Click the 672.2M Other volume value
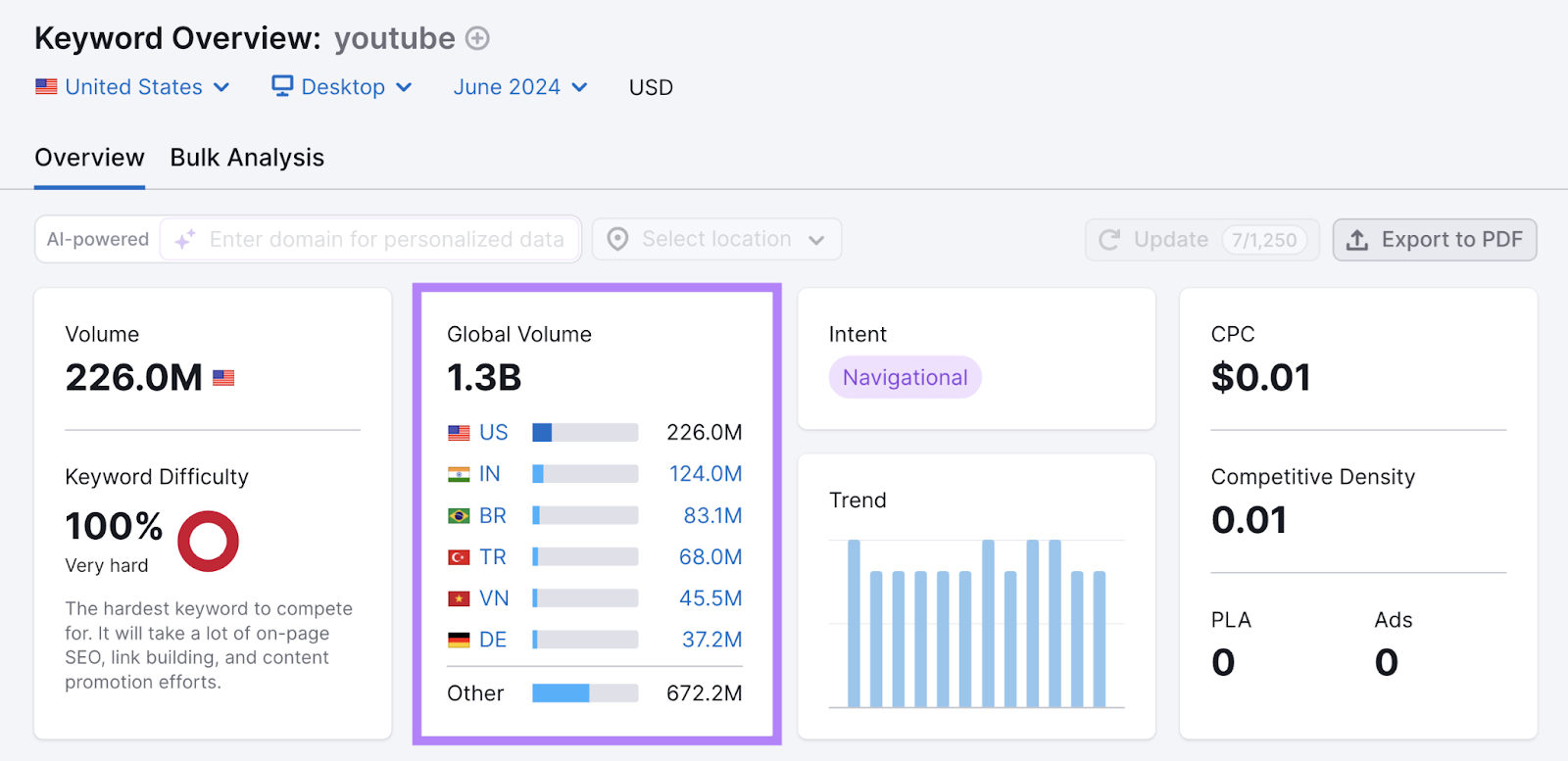The width and height of the screenshot is (1568, 761). click(x=705, y=693)
